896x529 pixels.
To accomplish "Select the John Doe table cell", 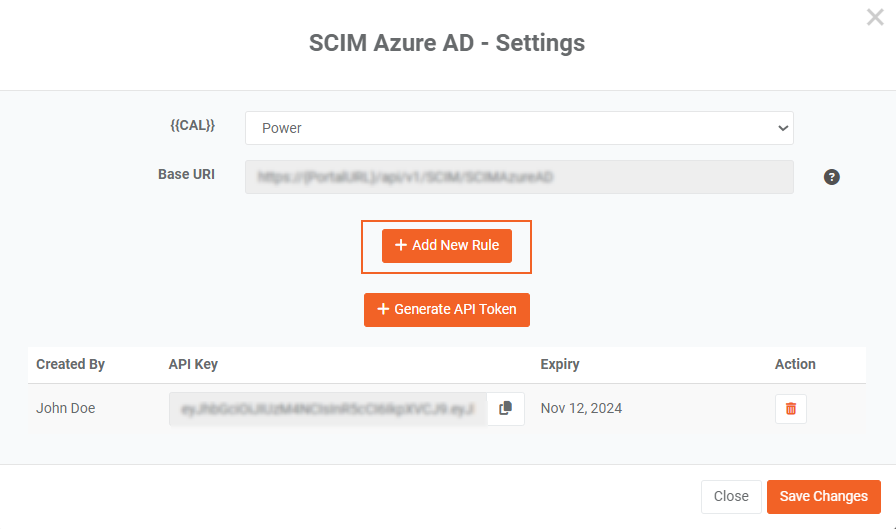I will pos(65,408).
